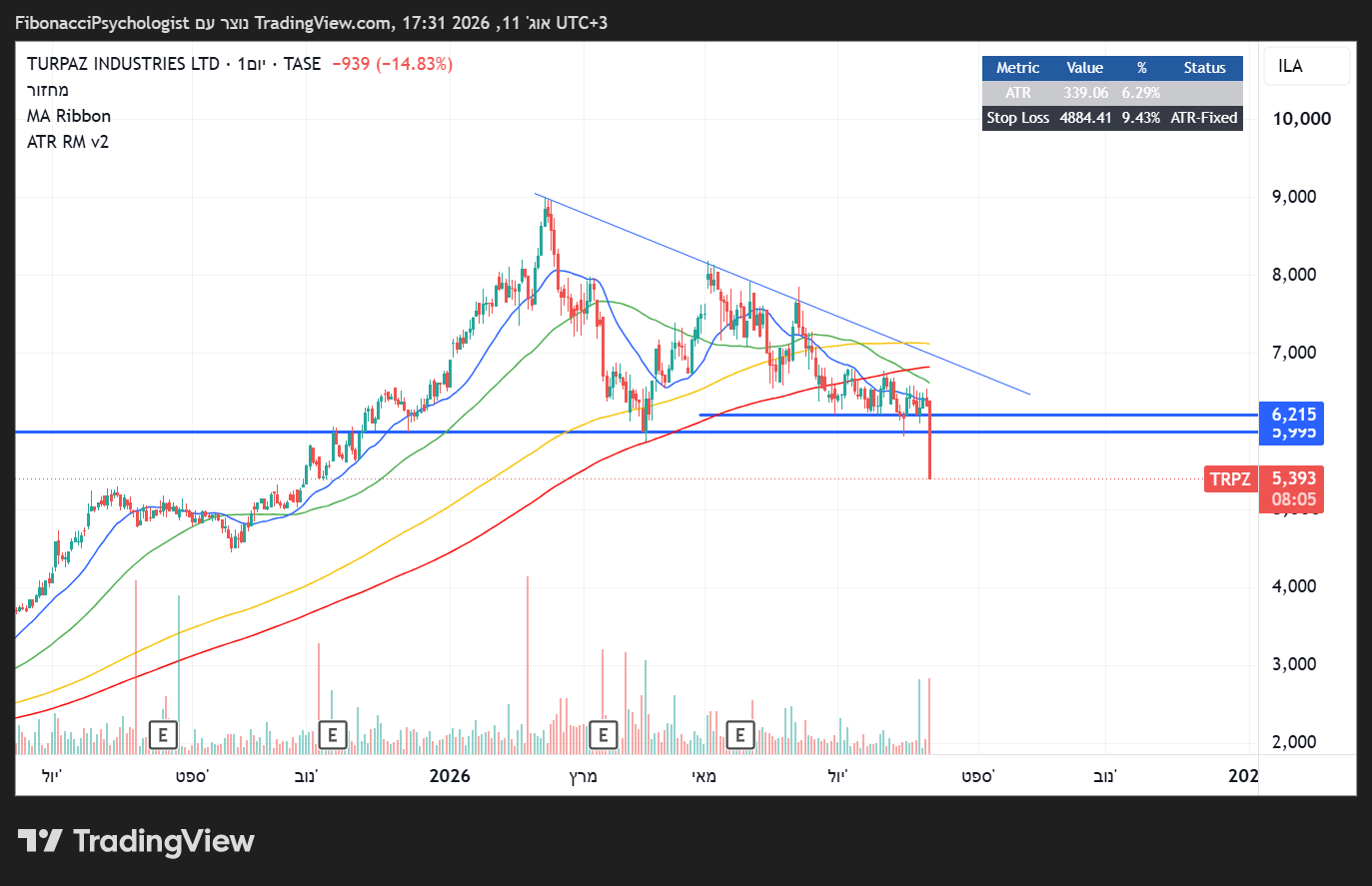Screen dimensions: 1372x886
Task: Click the % column header in the table
Action: tap(1141, 68)
